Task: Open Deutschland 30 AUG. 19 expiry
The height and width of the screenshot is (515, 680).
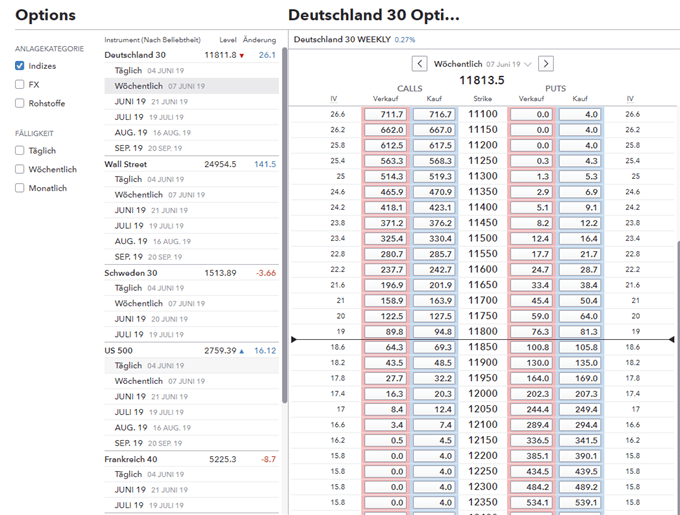Action: [x=191, y=133]
